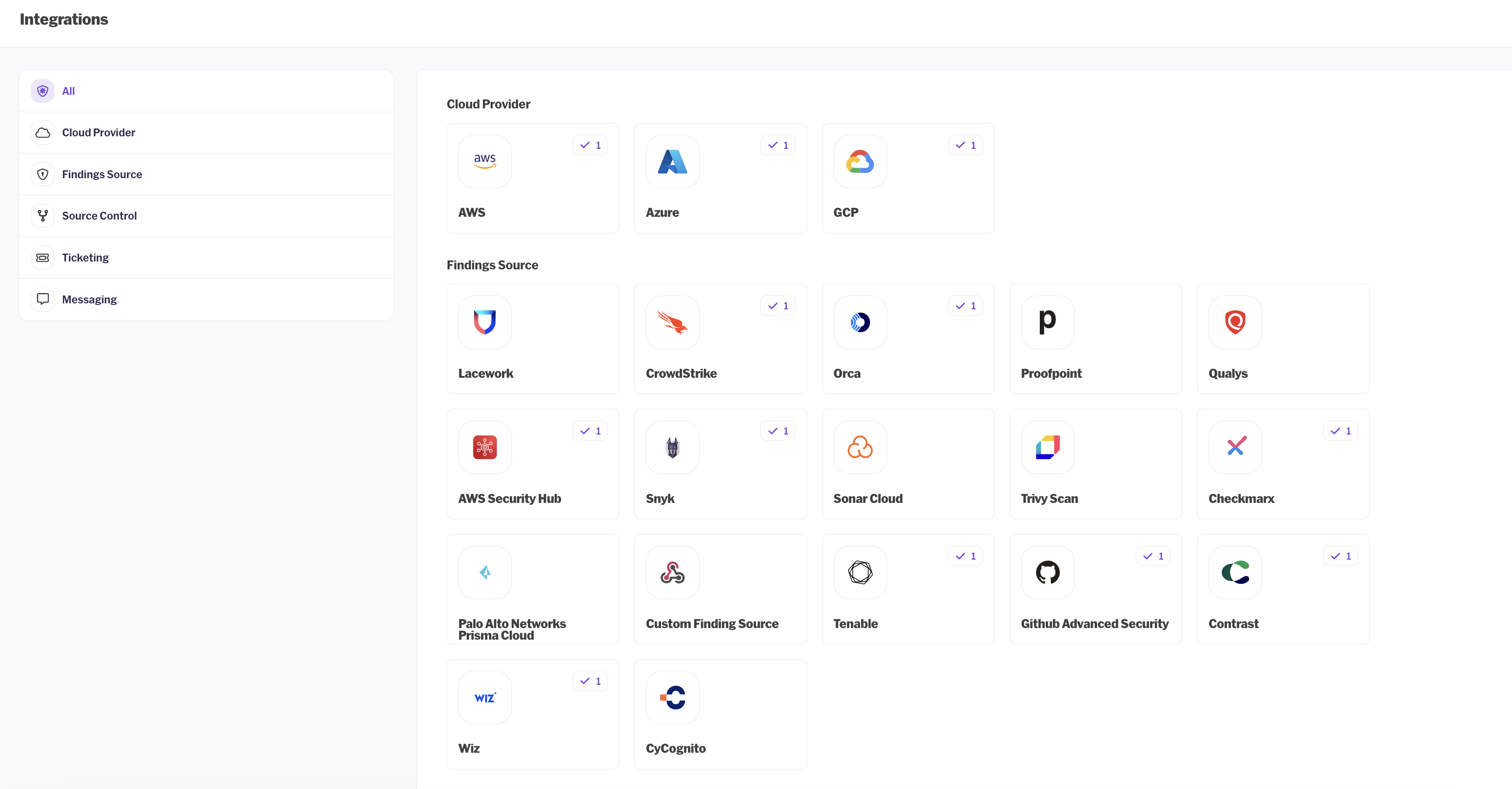Open the CyCognito integration card
Screen dimensions: 1512x789
coord(720,714)
